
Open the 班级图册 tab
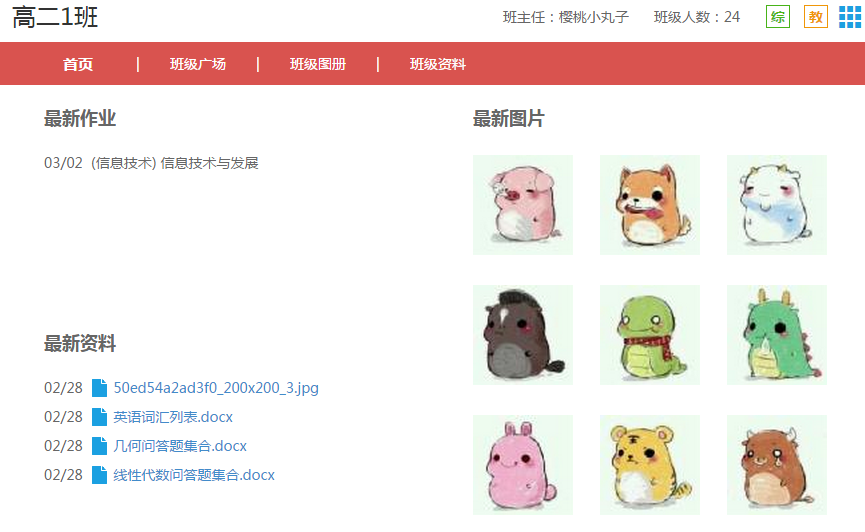(x=318, y=65)
